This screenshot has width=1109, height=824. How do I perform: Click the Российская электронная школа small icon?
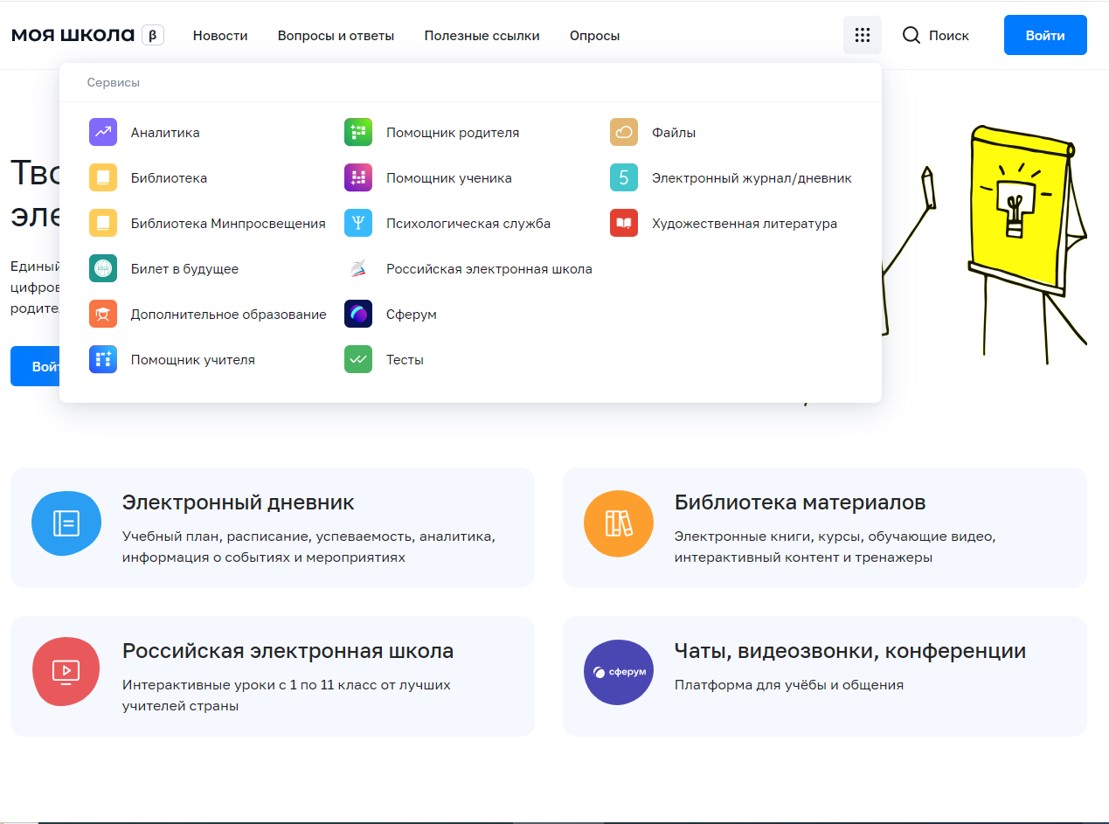pos(358,269)
